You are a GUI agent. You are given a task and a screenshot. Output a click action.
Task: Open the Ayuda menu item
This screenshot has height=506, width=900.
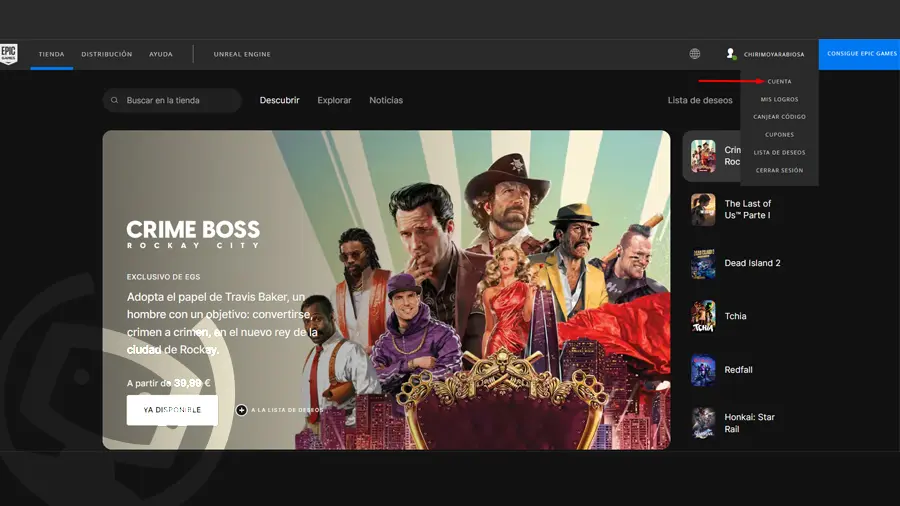click(161, 54)
